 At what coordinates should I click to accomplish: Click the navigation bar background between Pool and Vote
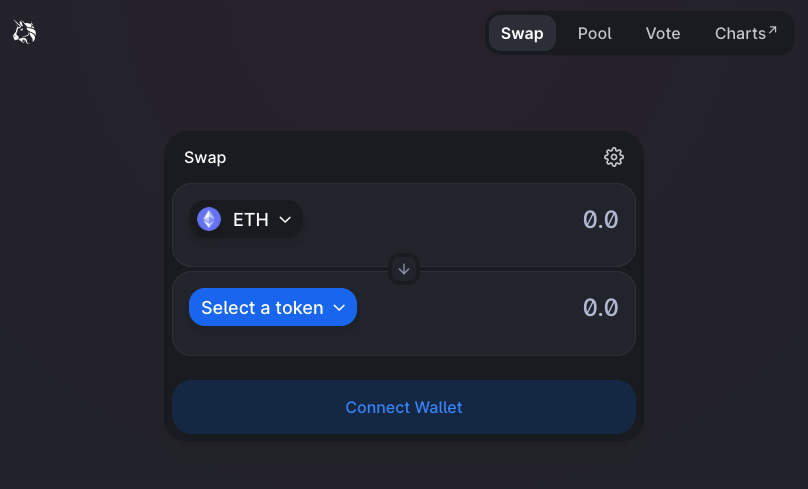point(629,33)
